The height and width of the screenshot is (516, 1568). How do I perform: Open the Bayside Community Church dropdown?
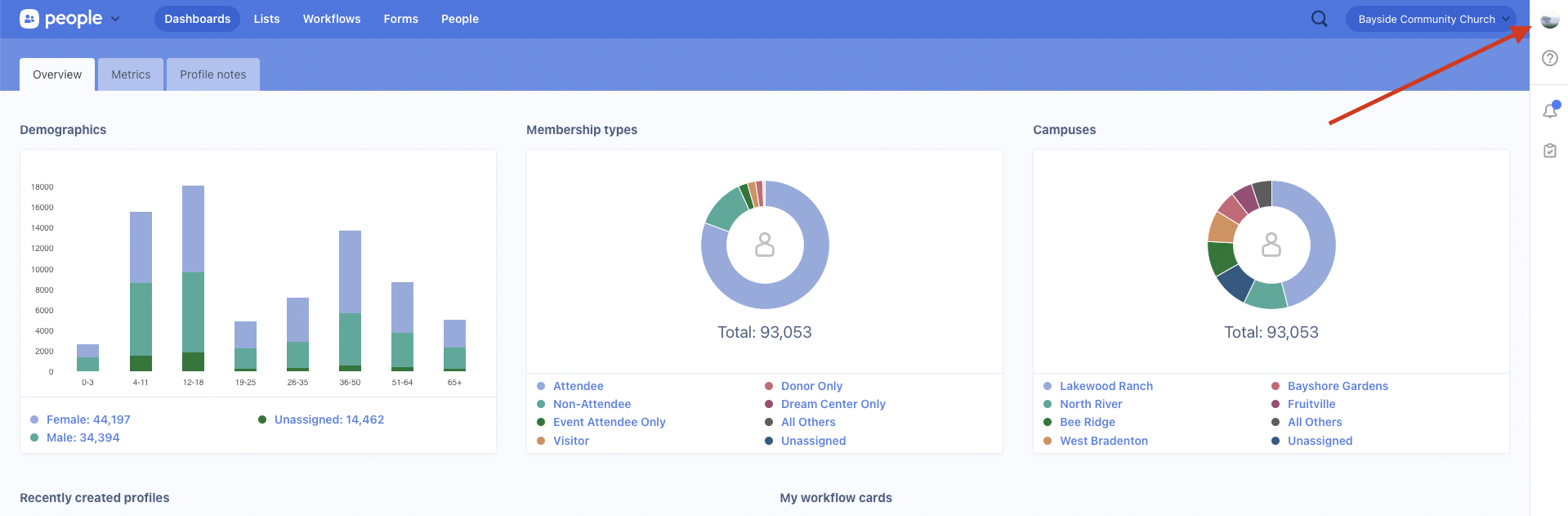(1432, 19)
